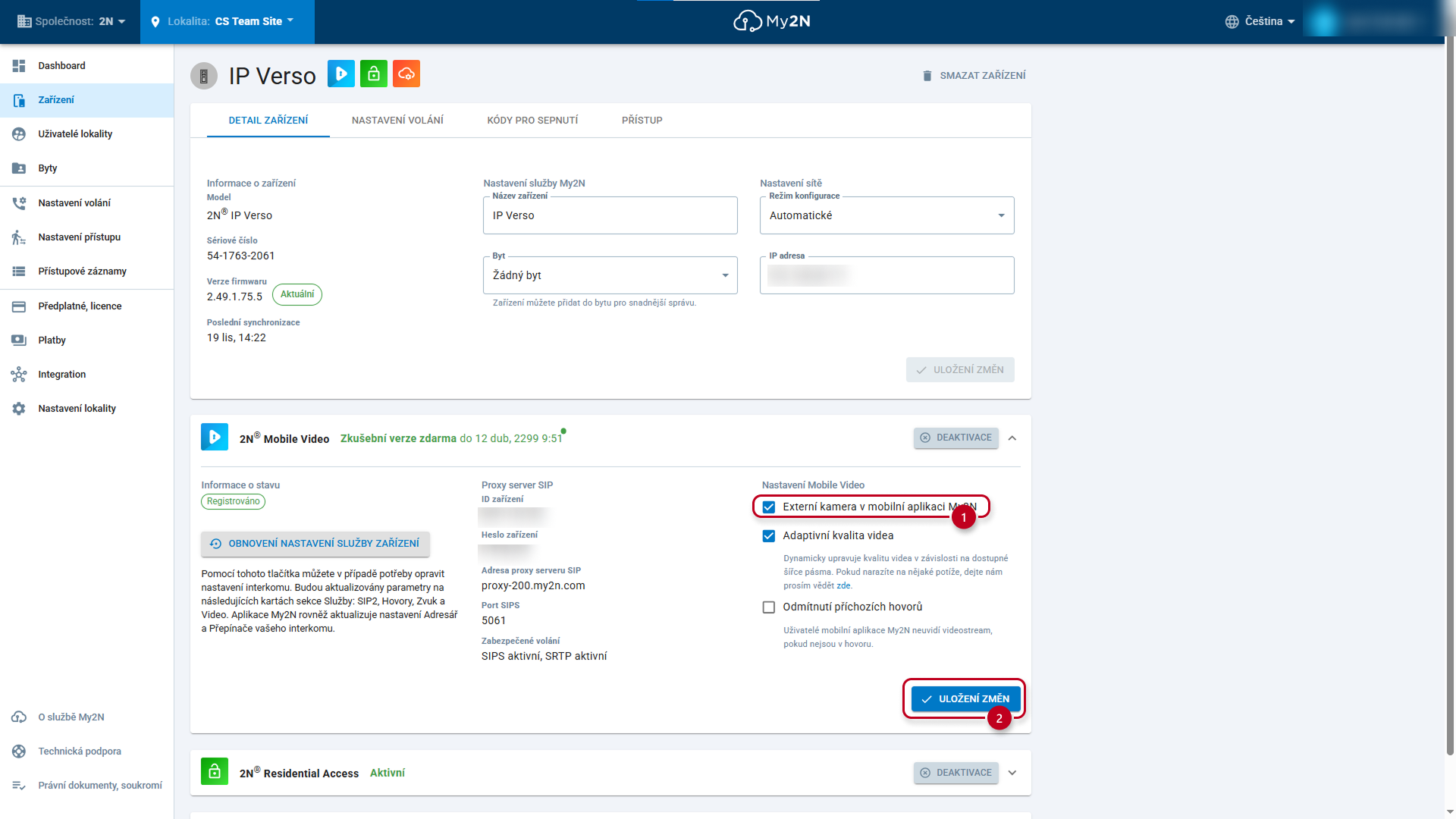Expand the 2N Residential Access section
Viewport: 1456px width, 819px height.
[1012, 773]
